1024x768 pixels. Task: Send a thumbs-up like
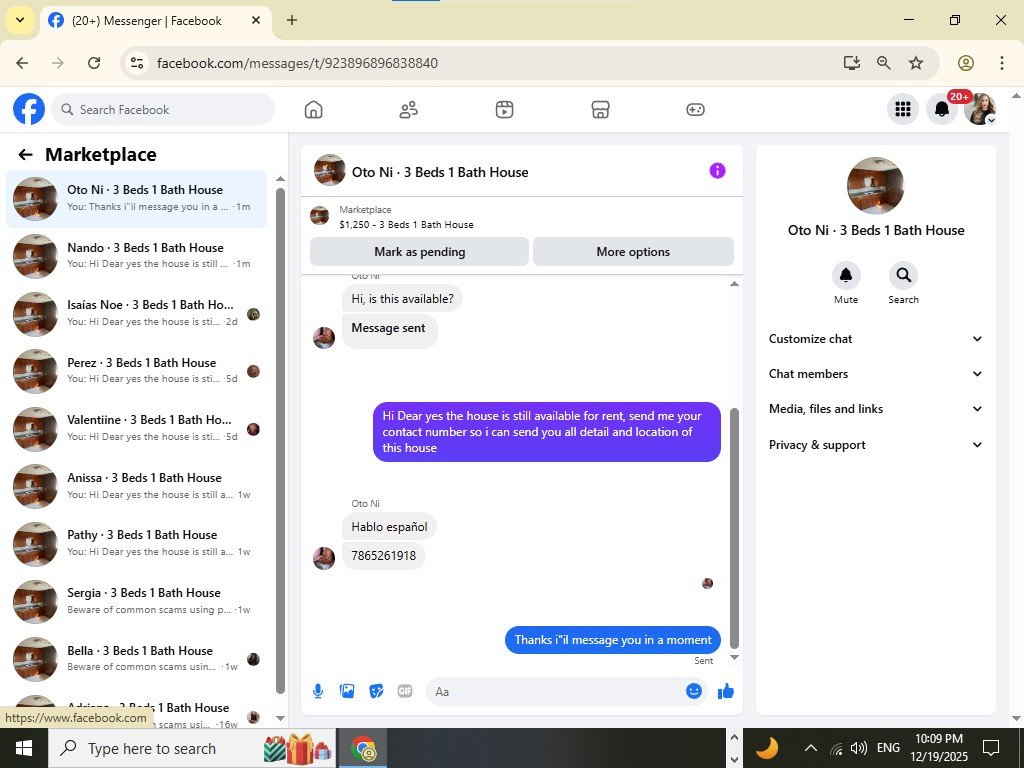726,691
